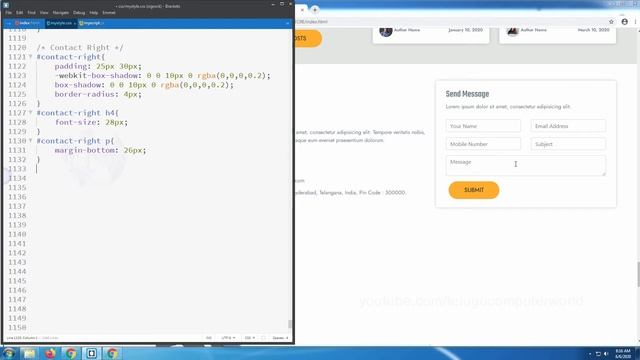Open Firefox from the taskbar

(50, 353)
